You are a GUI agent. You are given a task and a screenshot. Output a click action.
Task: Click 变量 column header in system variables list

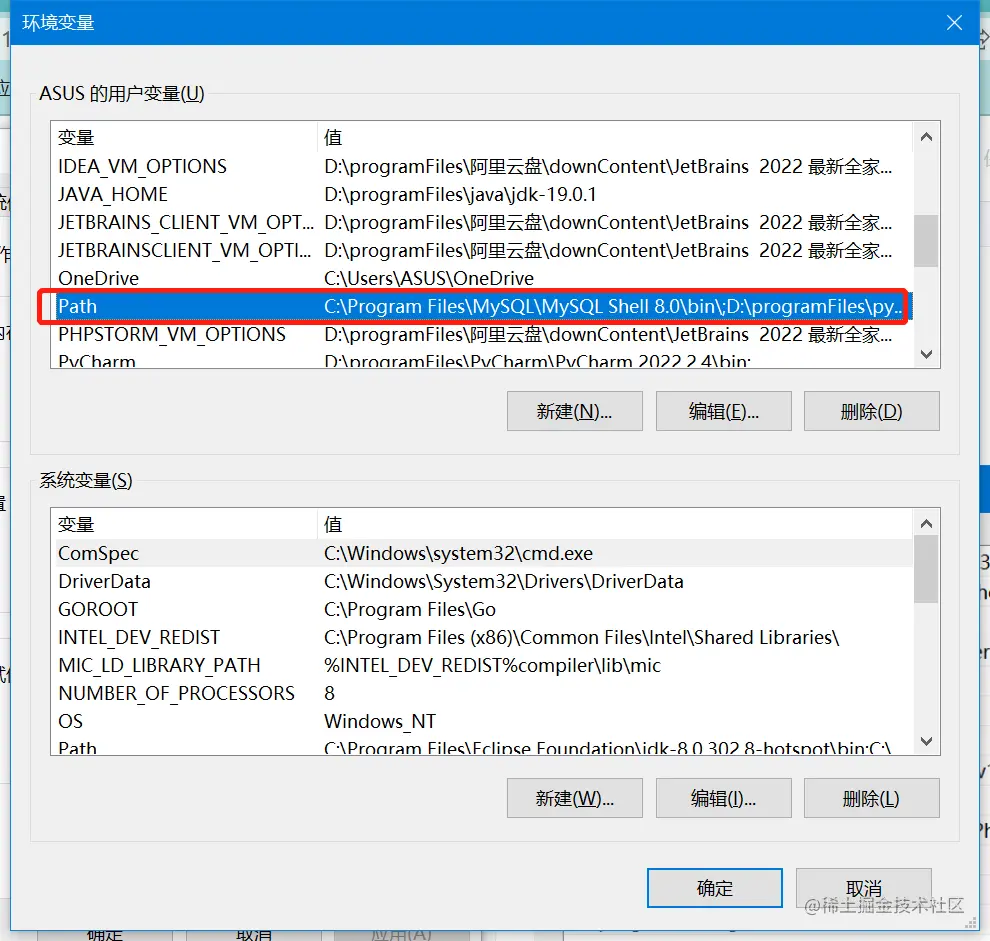[x=184, y=524]
